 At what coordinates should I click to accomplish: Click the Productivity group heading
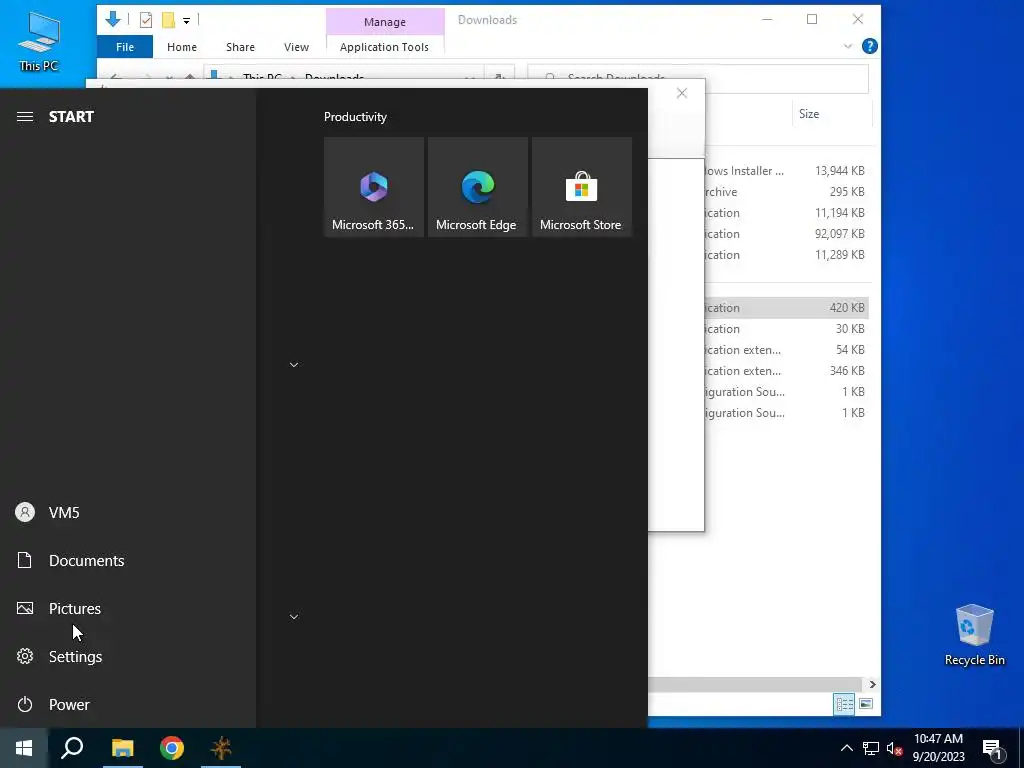point(355,117)
